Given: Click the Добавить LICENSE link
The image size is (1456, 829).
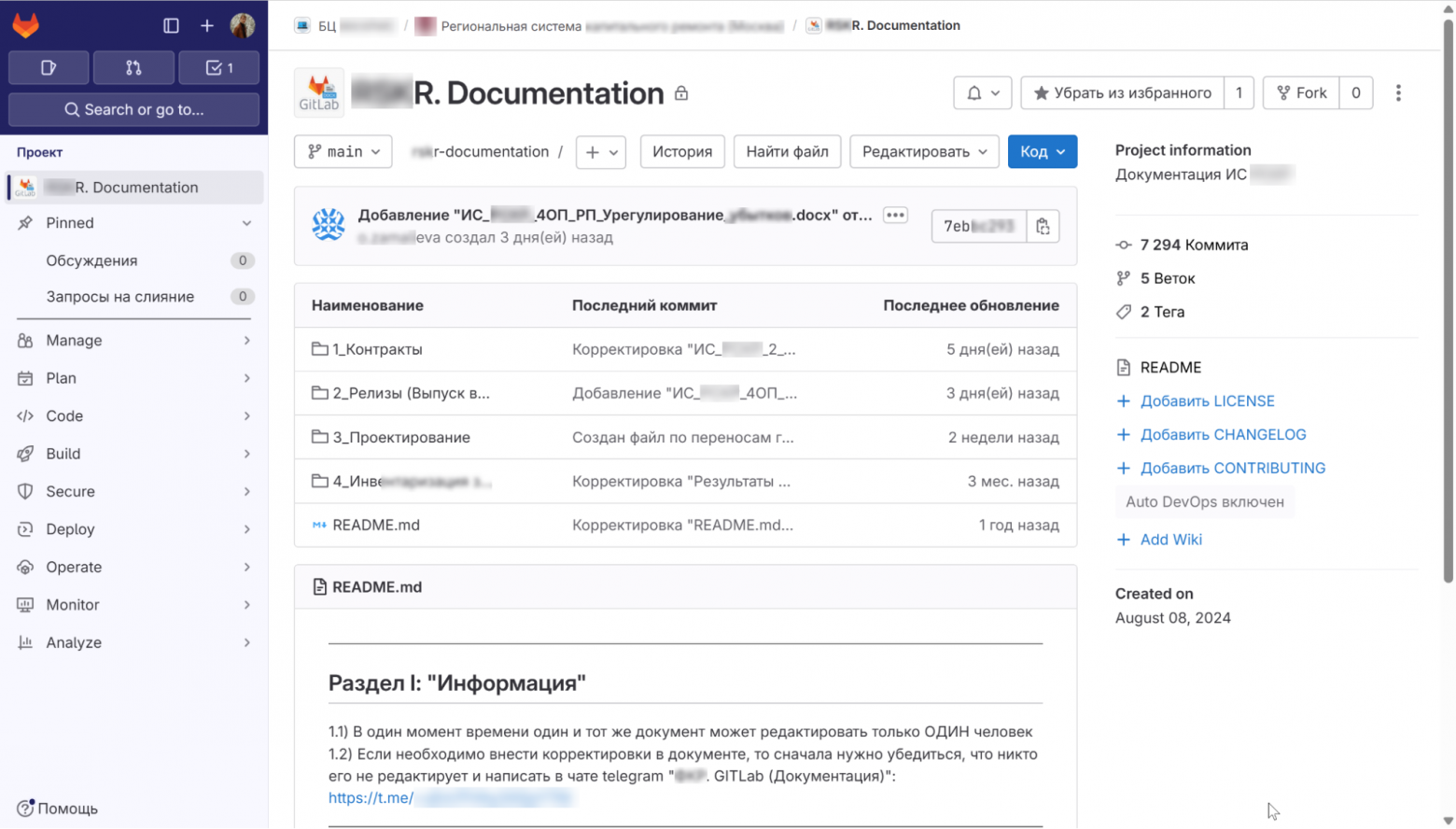Looking at the screenshot, I should coord(1207,400).
